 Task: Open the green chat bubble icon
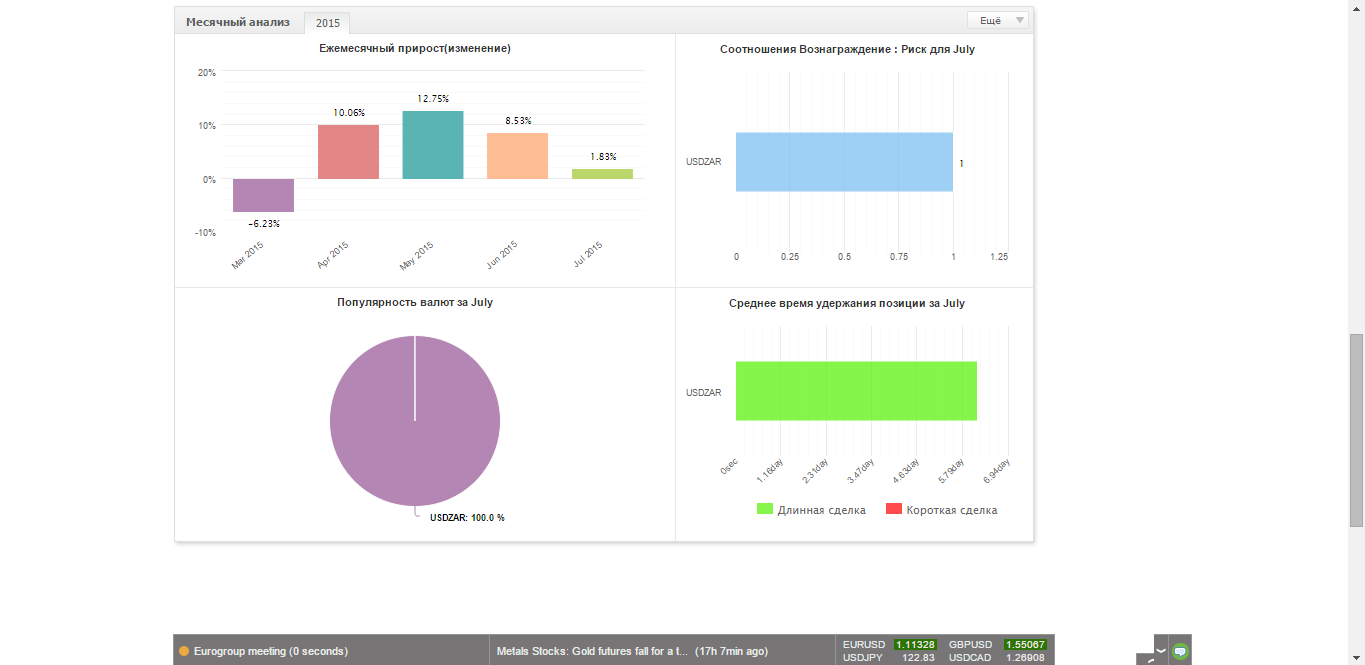pos(1180,651)
